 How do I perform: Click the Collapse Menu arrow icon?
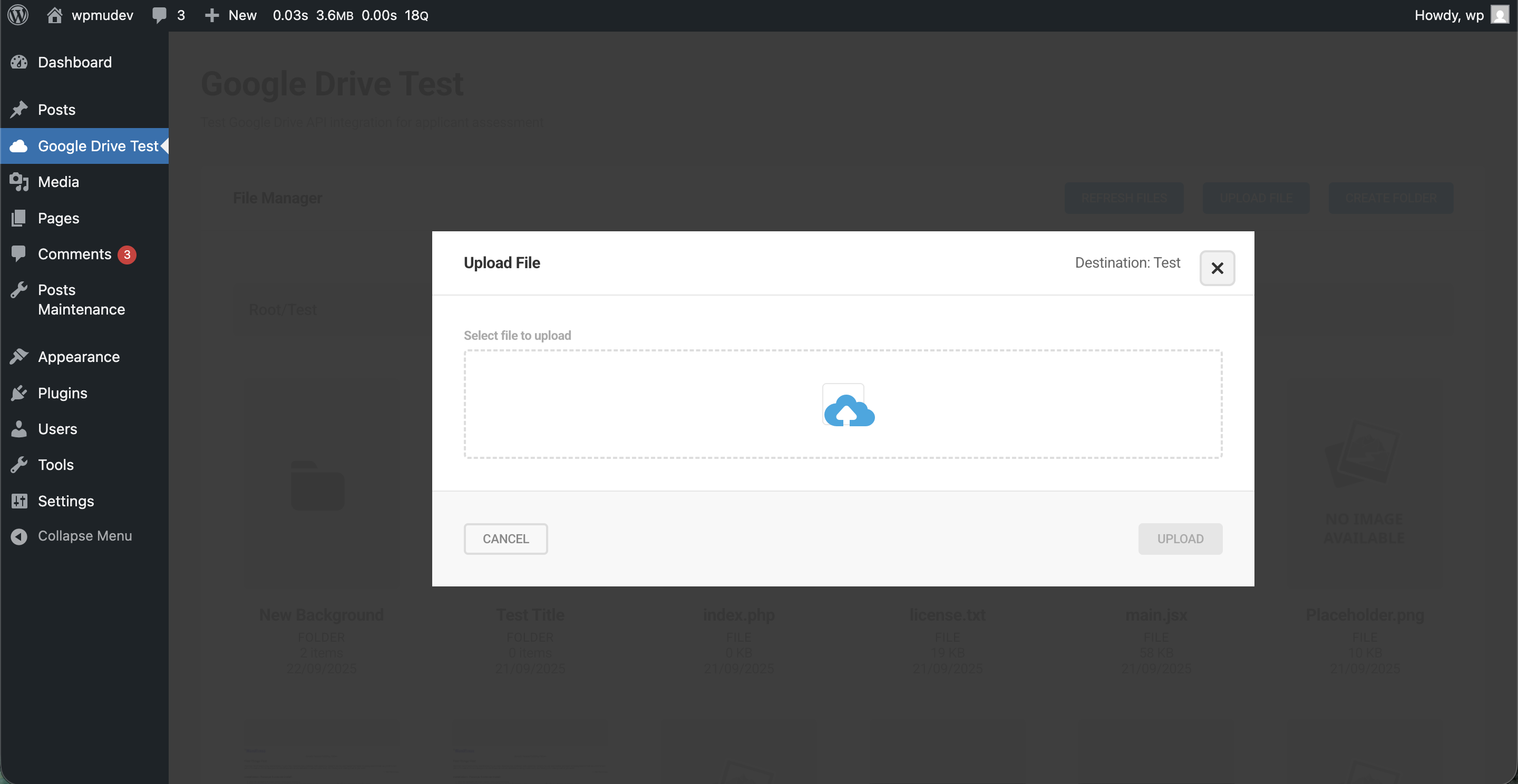(19, 536)
